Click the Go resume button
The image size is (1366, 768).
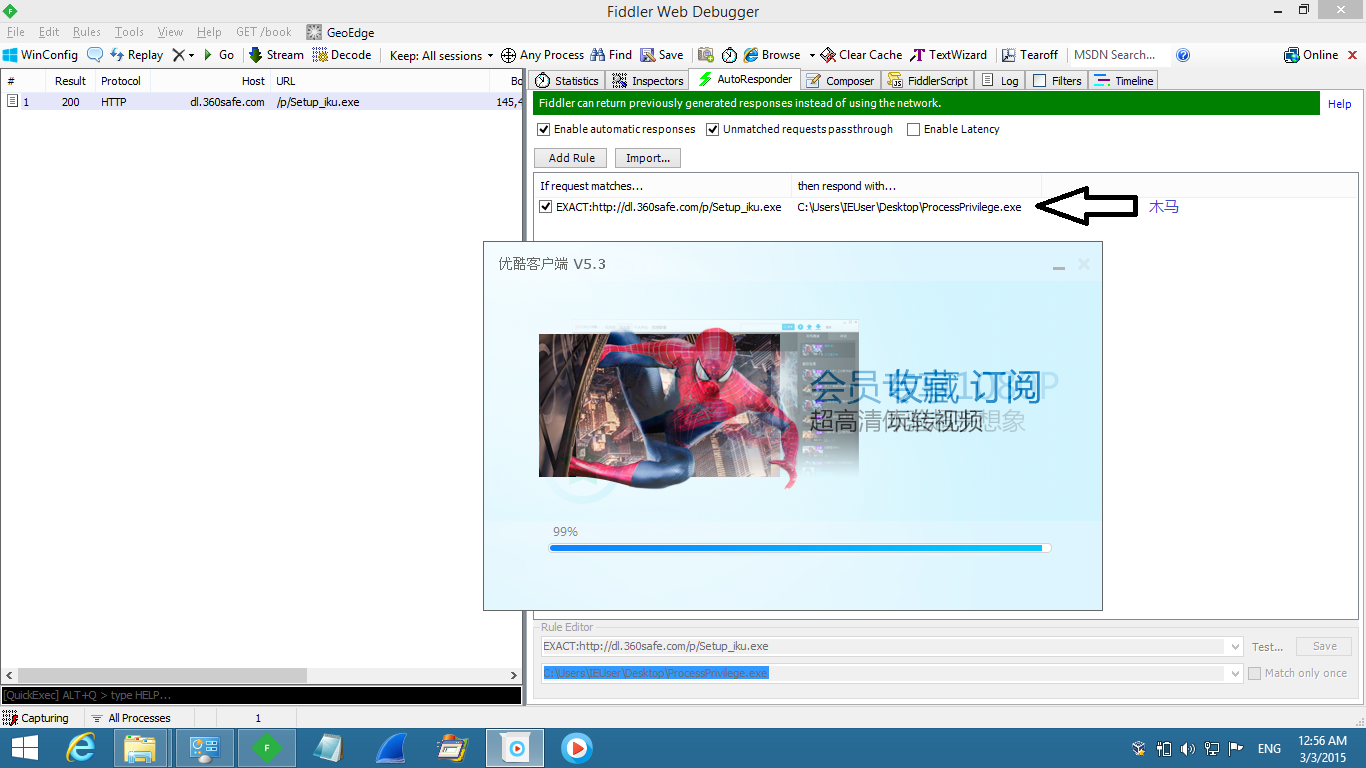tap(218, 55)
